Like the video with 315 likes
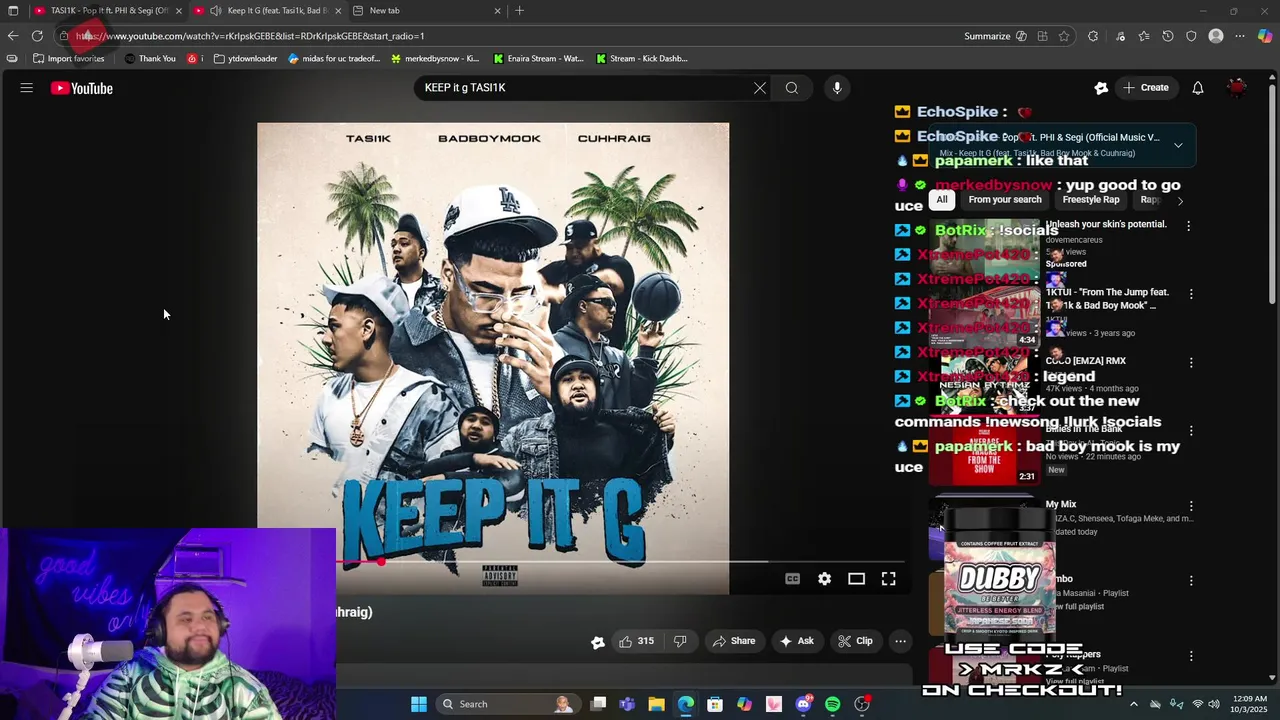 point(636,641)
